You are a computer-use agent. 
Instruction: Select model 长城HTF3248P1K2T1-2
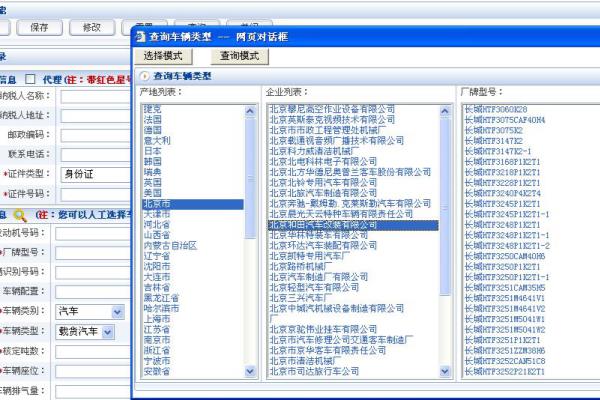click(507, 246)
